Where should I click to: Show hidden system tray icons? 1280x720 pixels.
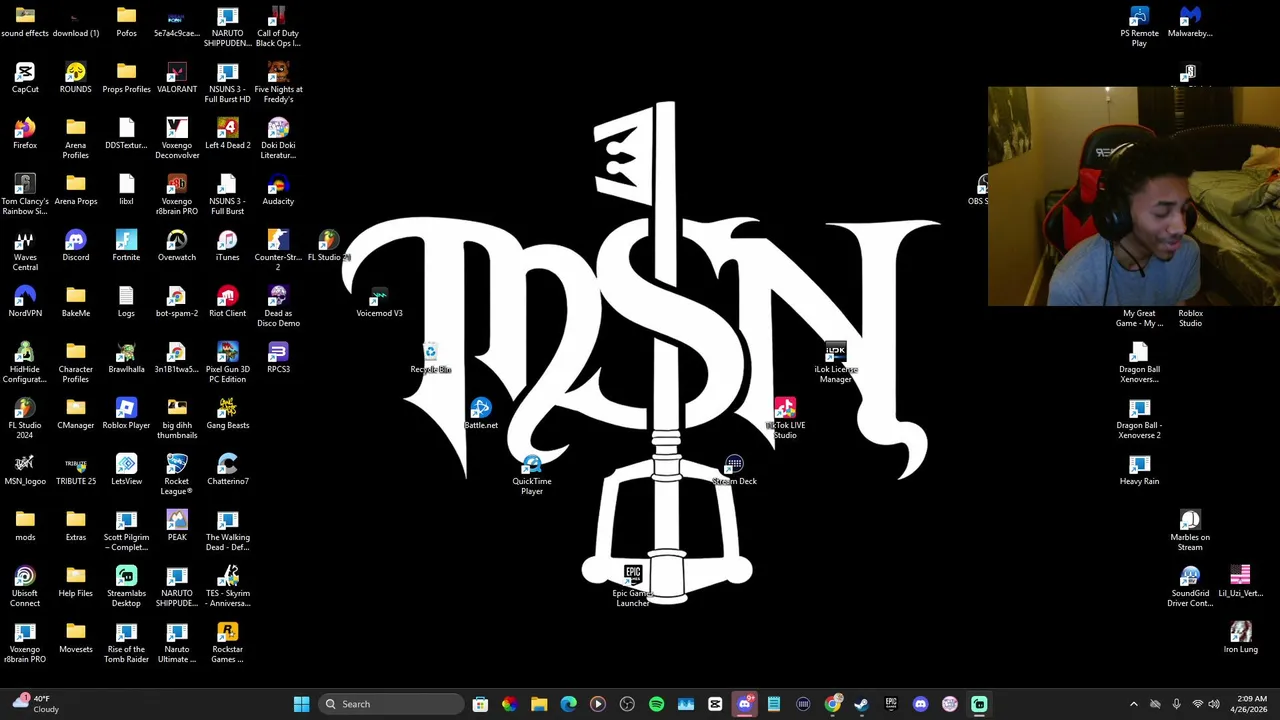coord(1133,704)
